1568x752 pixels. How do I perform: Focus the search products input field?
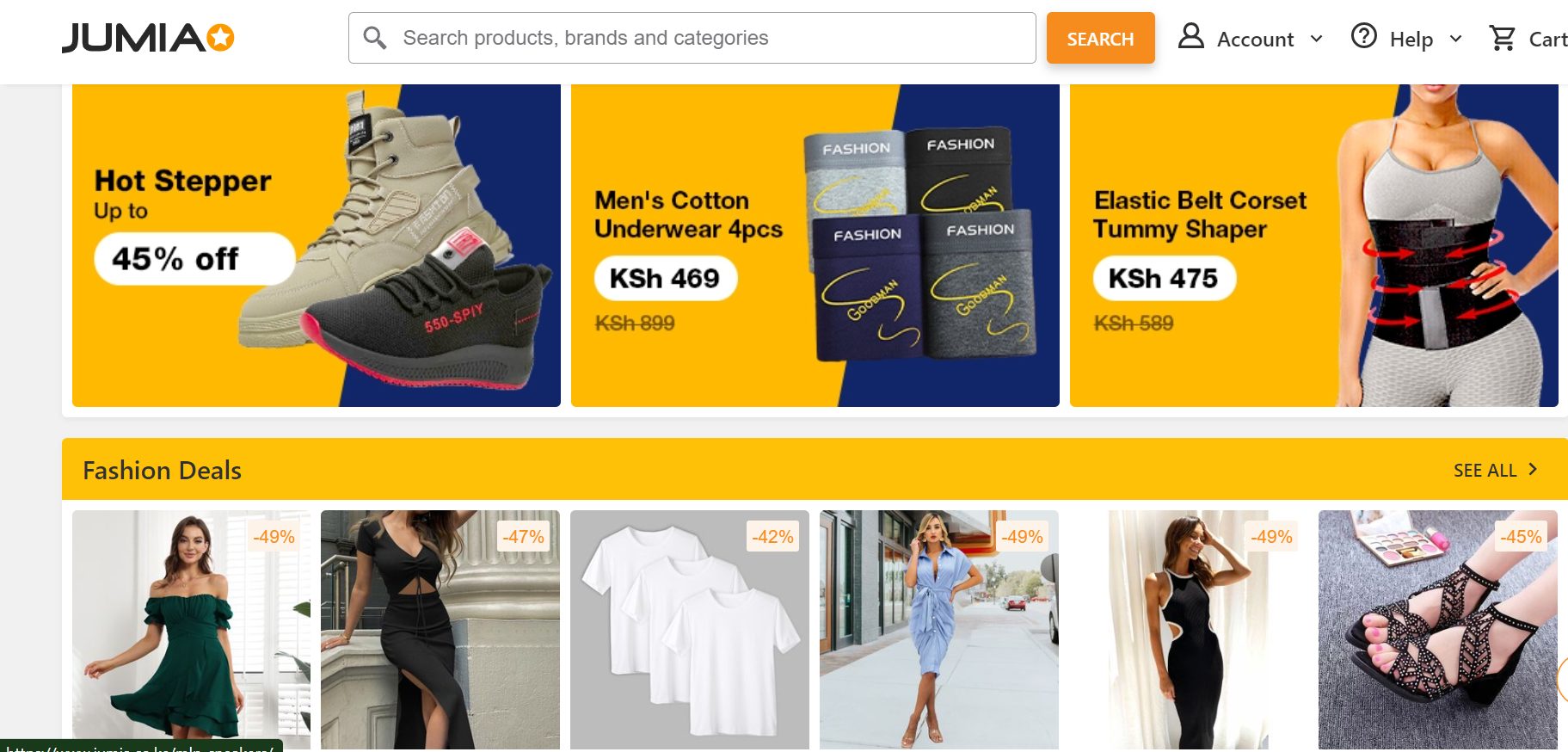pyautogui.click(x=692, y=38)
